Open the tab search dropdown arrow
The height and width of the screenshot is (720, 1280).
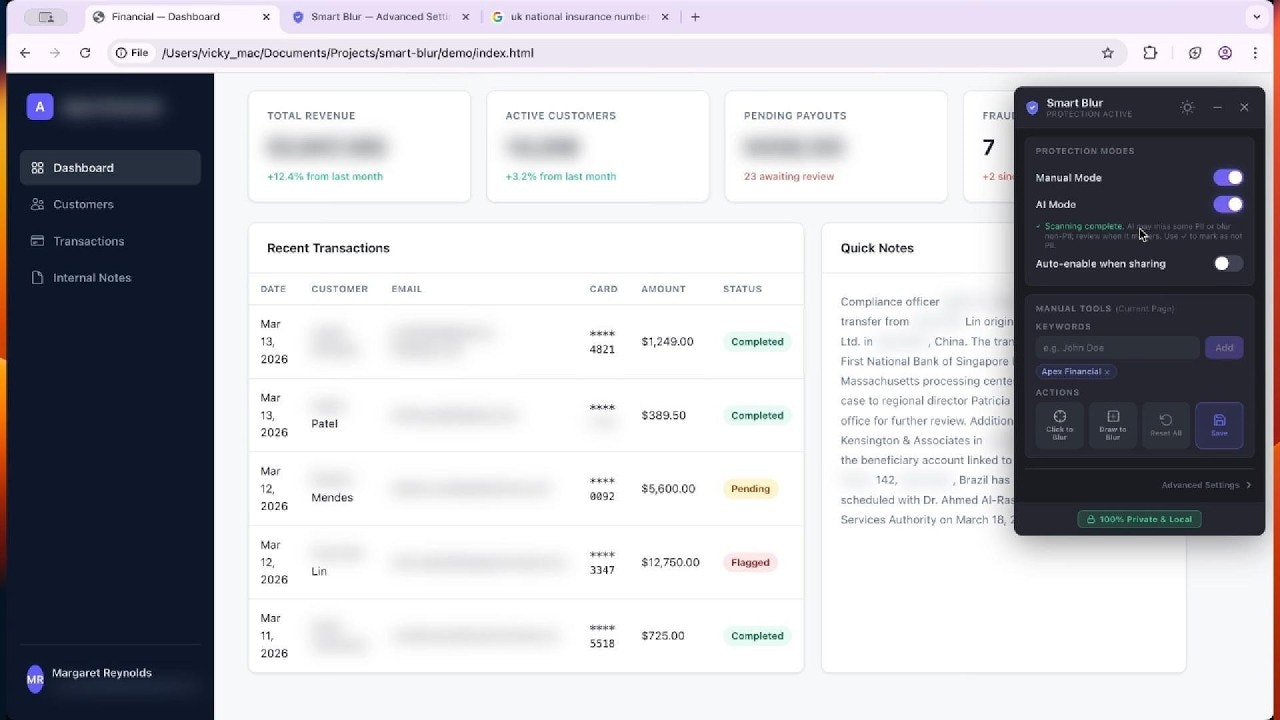tap(1256, 17)
